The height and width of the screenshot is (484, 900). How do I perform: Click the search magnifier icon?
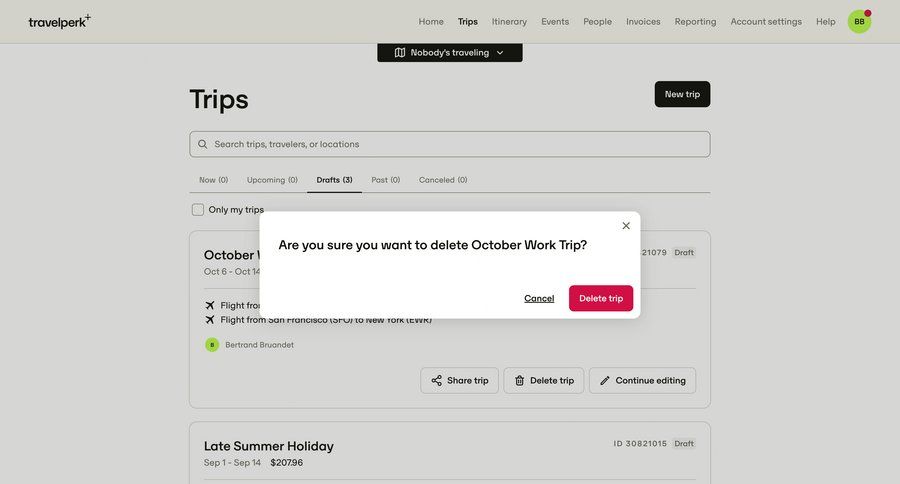click(x=202, y=144)
